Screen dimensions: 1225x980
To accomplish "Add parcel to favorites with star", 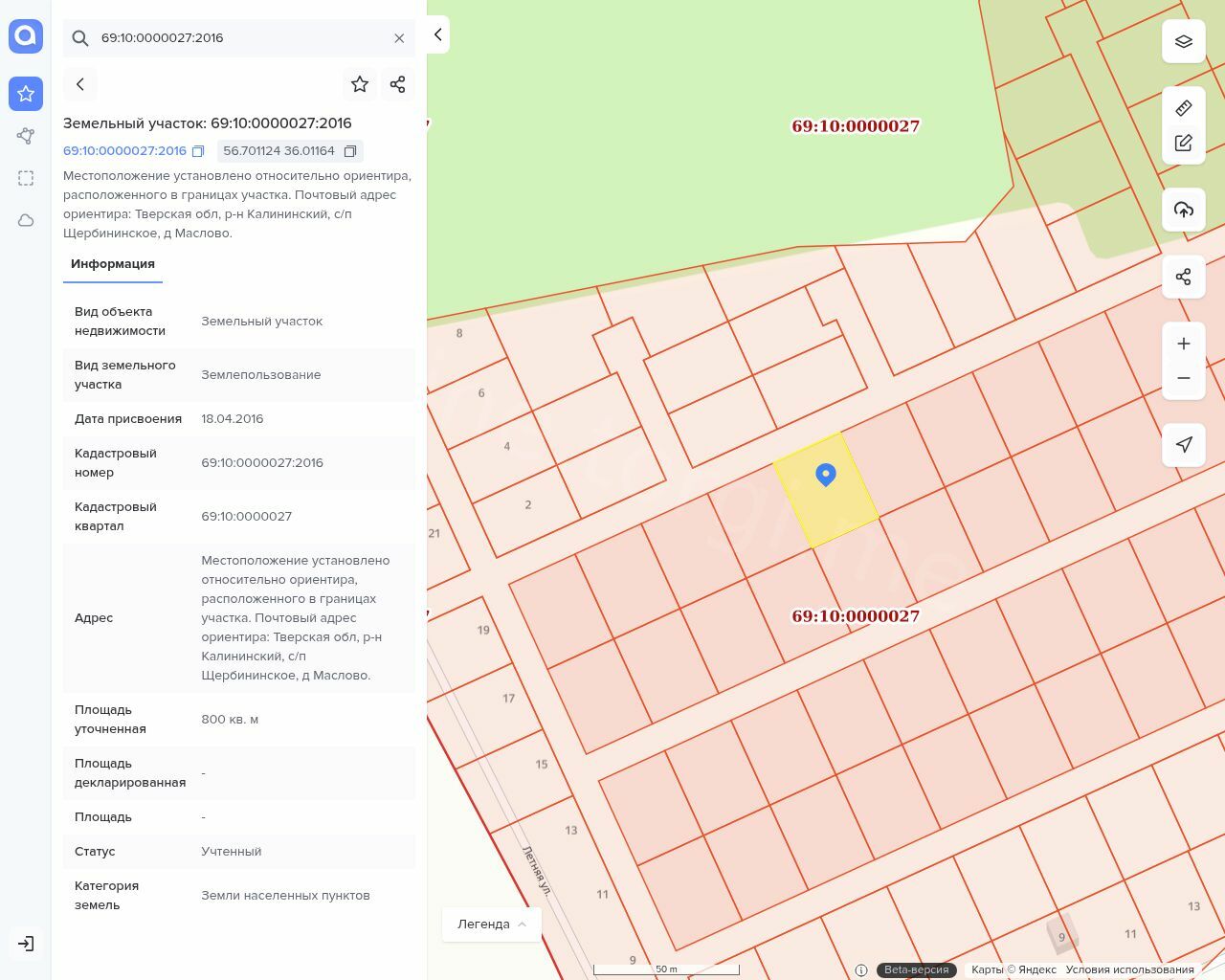I will pos(360,84).
